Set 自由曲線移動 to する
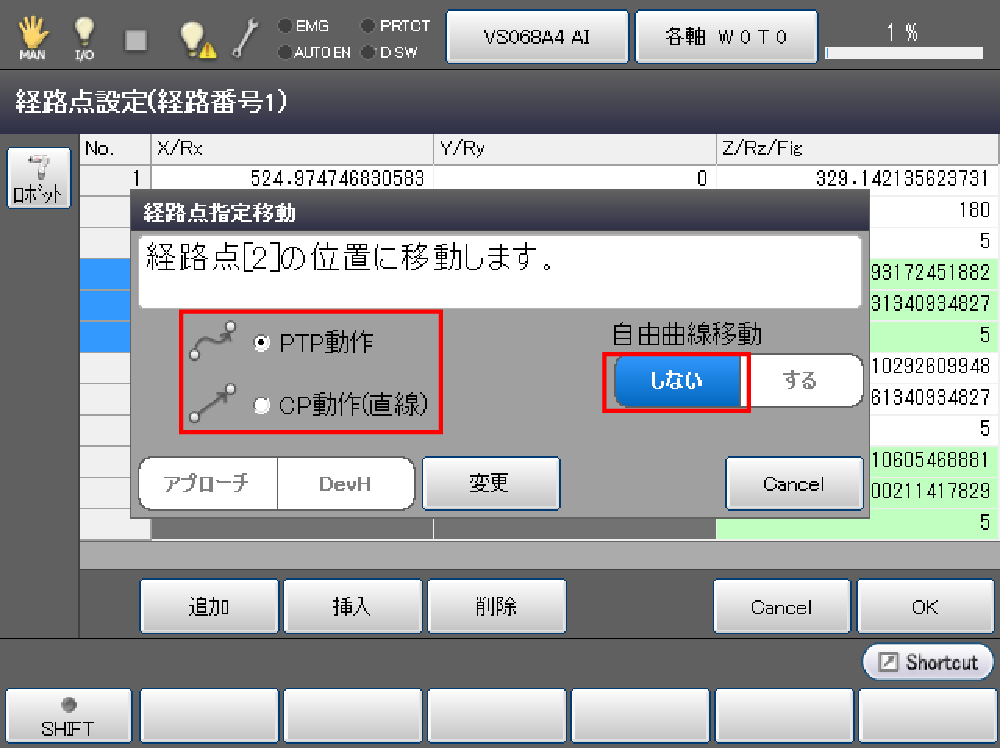Screen dimensions: 1000x748 (800, 380)
